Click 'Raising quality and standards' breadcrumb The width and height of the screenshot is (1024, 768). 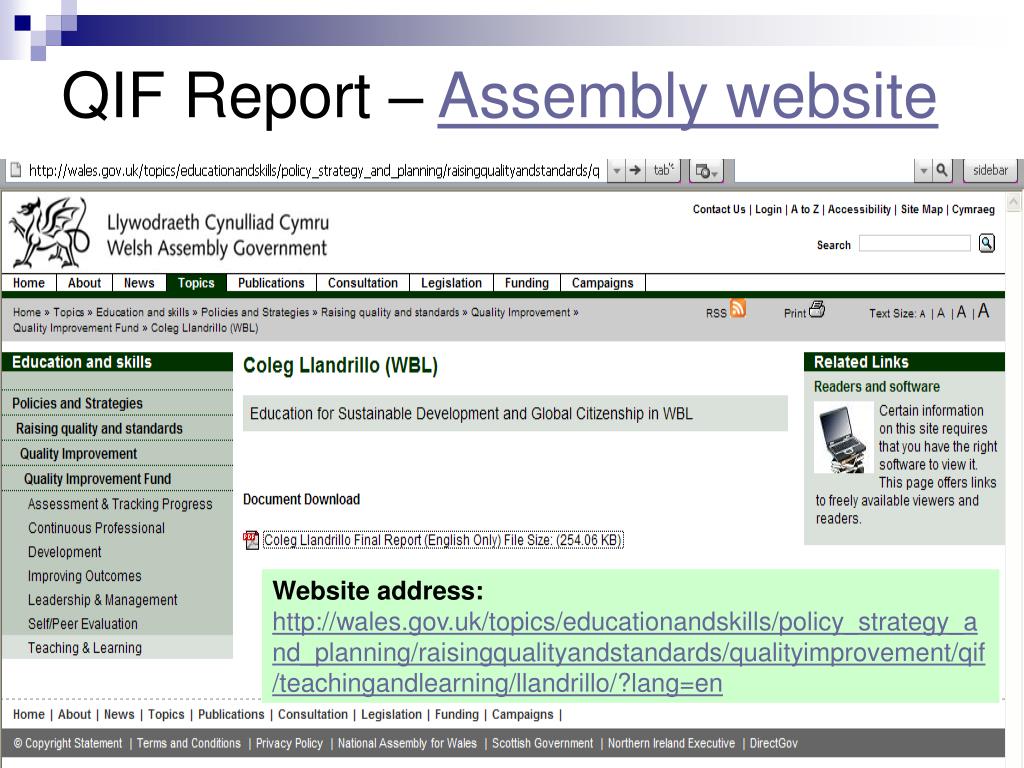[x=390, y=312]
